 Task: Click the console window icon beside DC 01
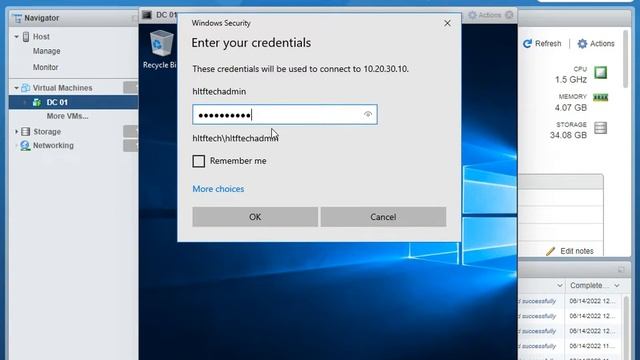pos(147,16)
